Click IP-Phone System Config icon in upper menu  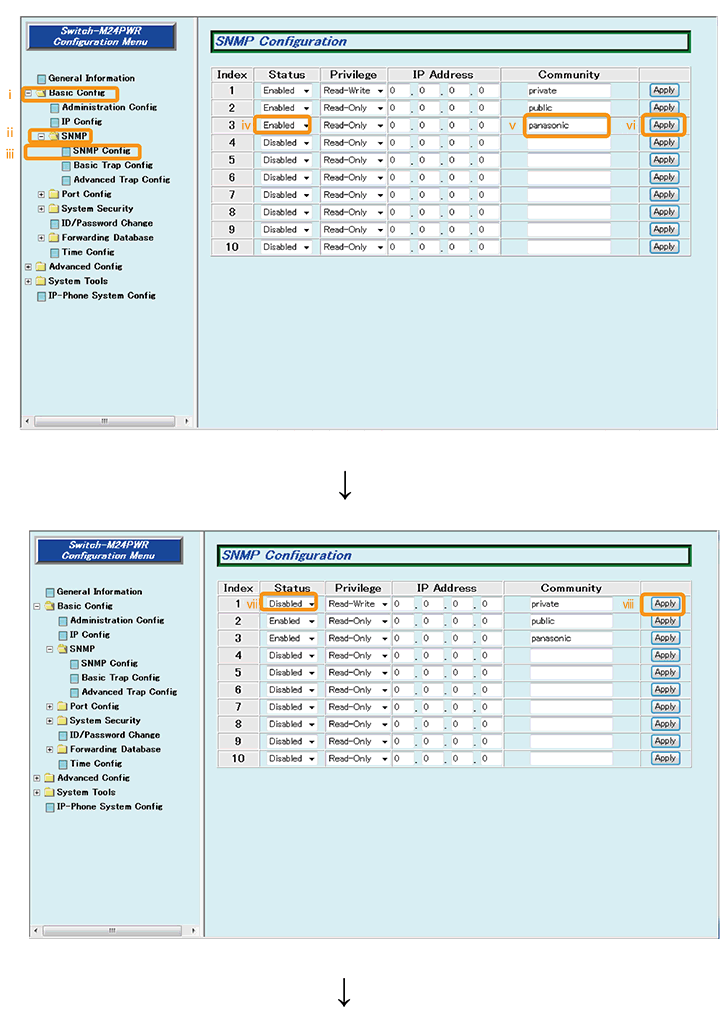[41, 296]
